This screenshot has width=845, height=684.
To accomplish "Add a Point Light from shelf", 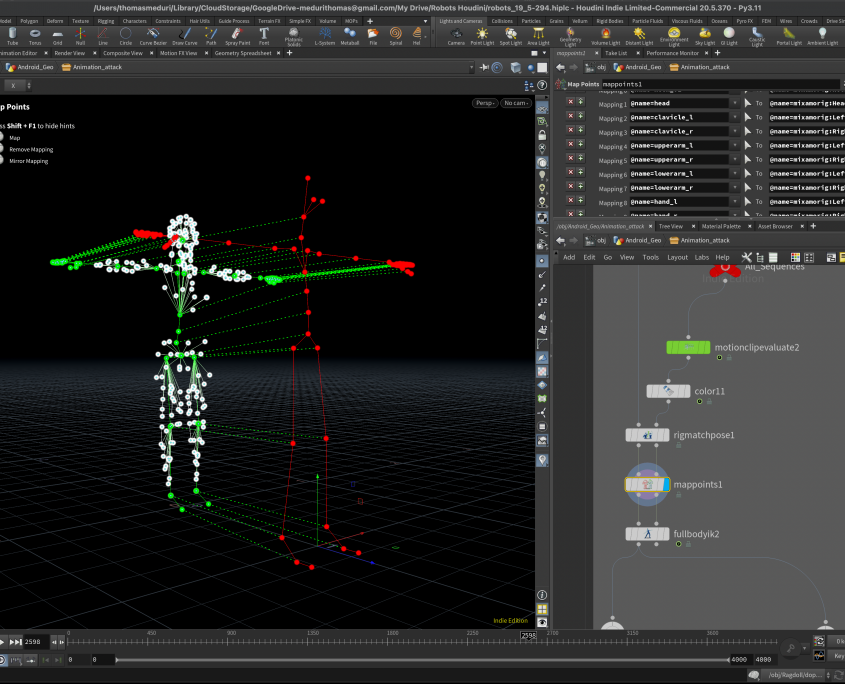I will pyautogui.click(x=483, y=36).
